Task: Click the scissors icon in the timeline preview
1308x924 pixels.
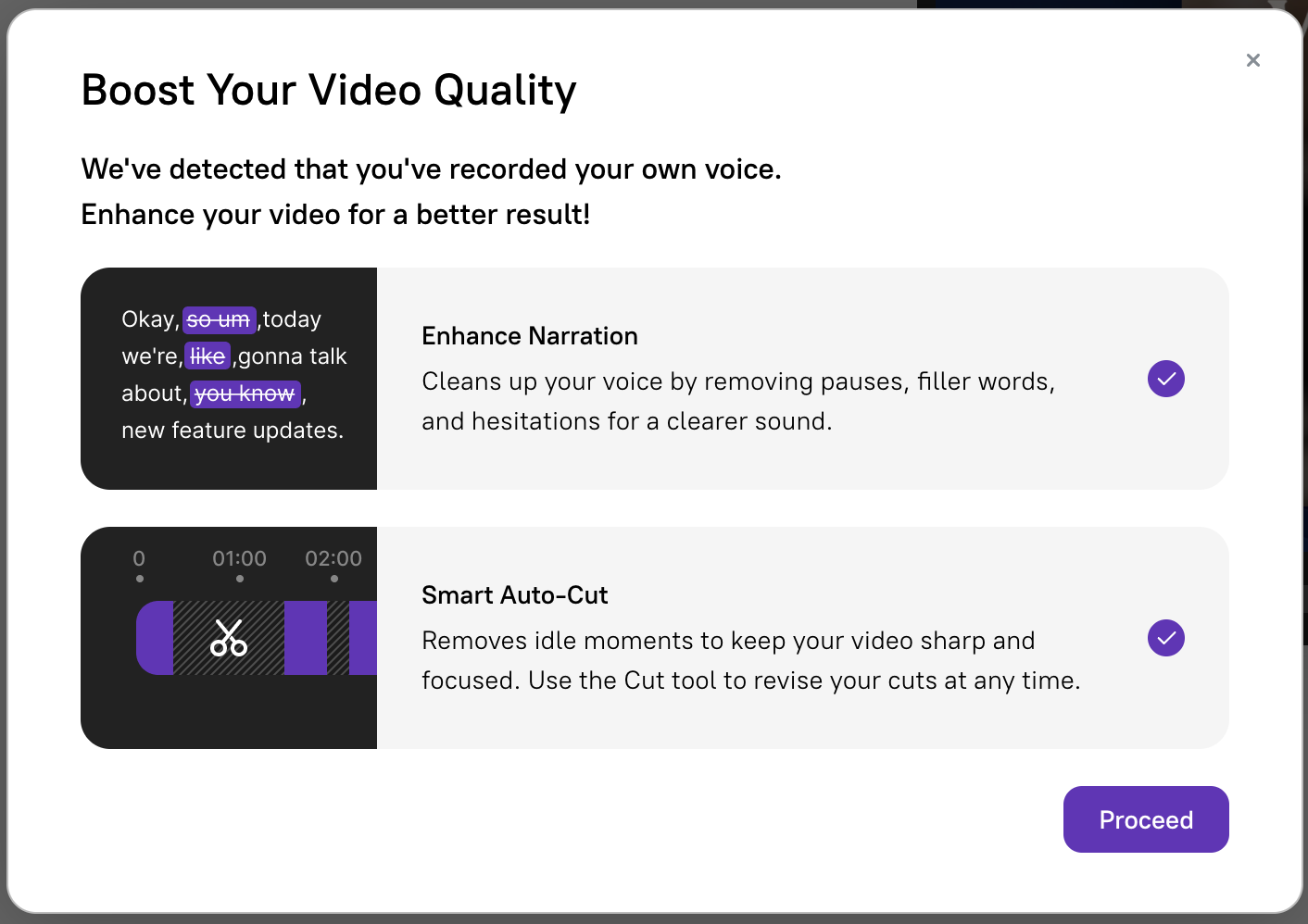Action: [229, 638]
